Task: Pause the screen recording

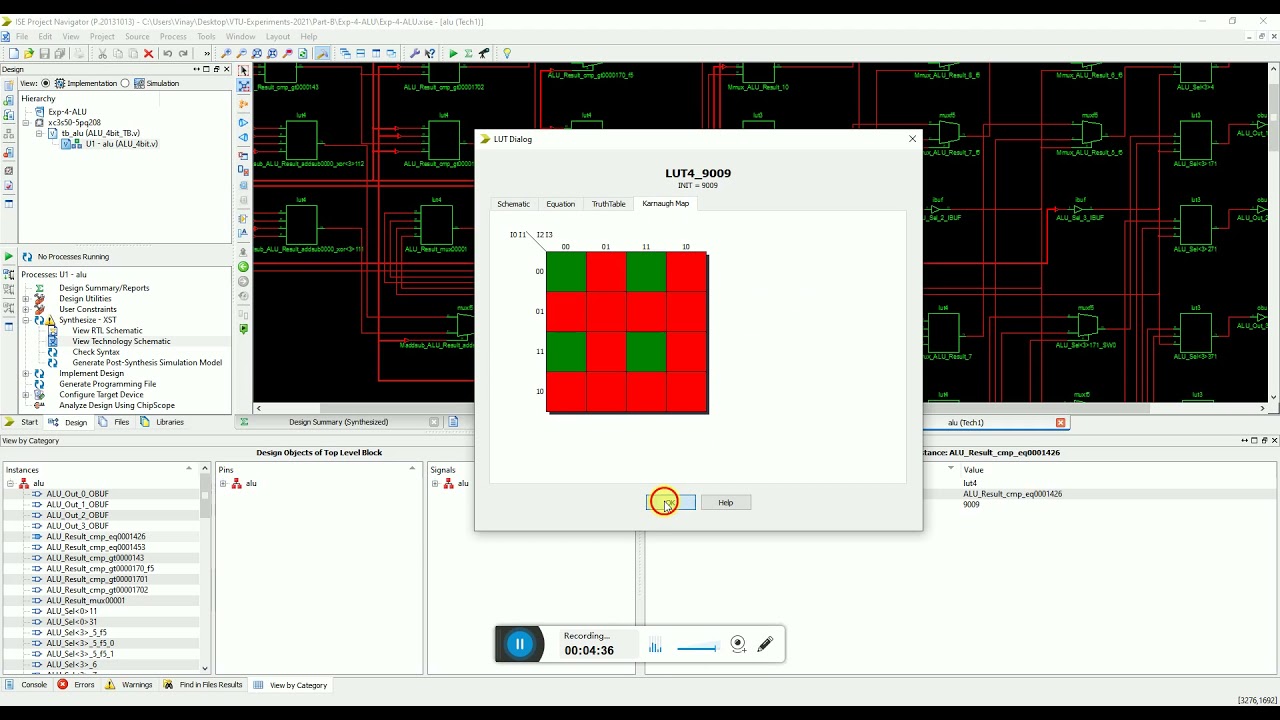Action: 520,645
